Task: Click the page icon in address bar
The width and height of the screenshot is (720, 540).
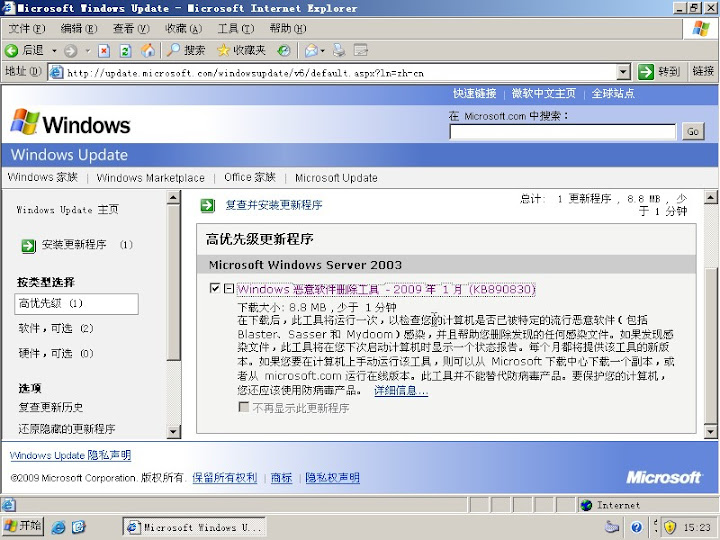Action: pos(56,72)
